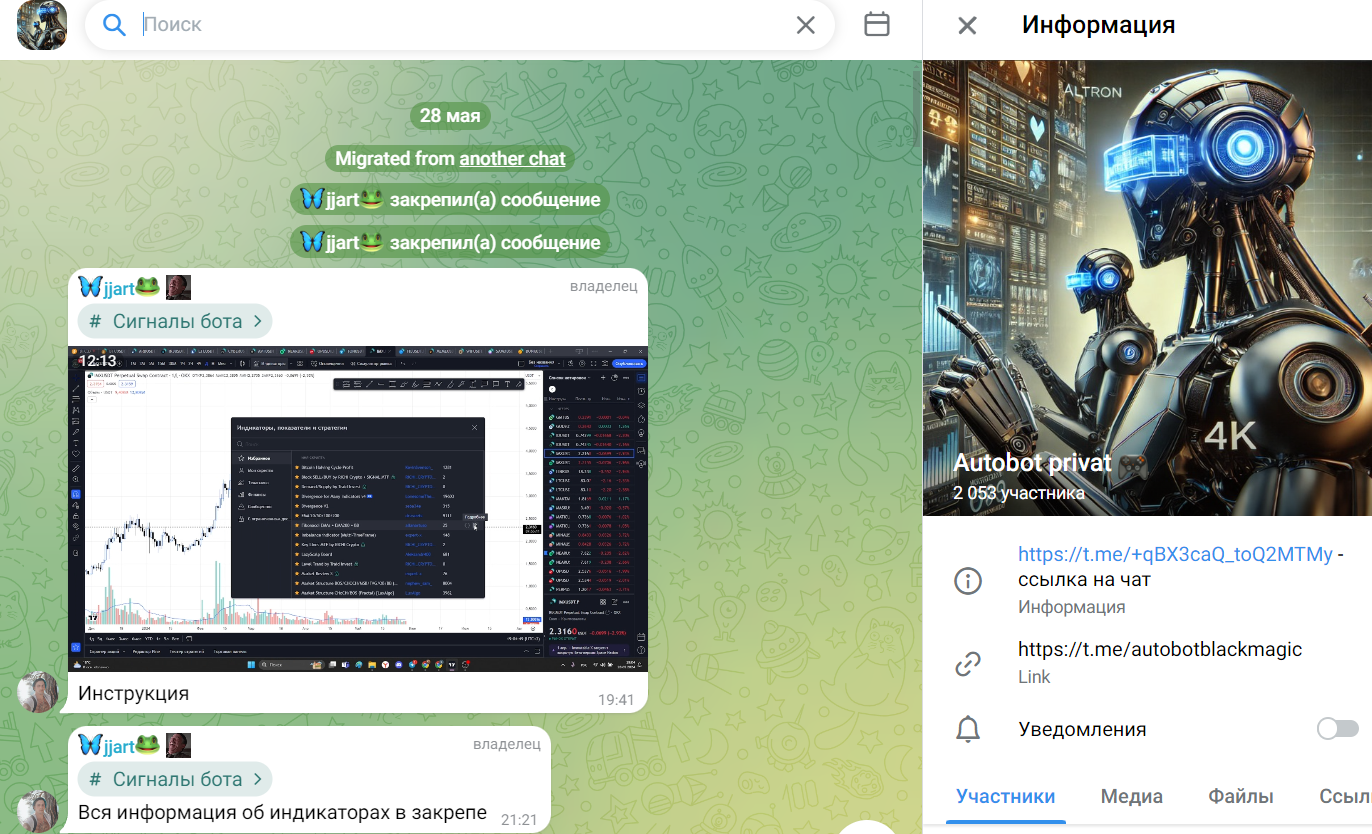Switch to the Участники tab
This screenshot has height=834, width=1372.
pyautogui.click(x=1005, y=796)
